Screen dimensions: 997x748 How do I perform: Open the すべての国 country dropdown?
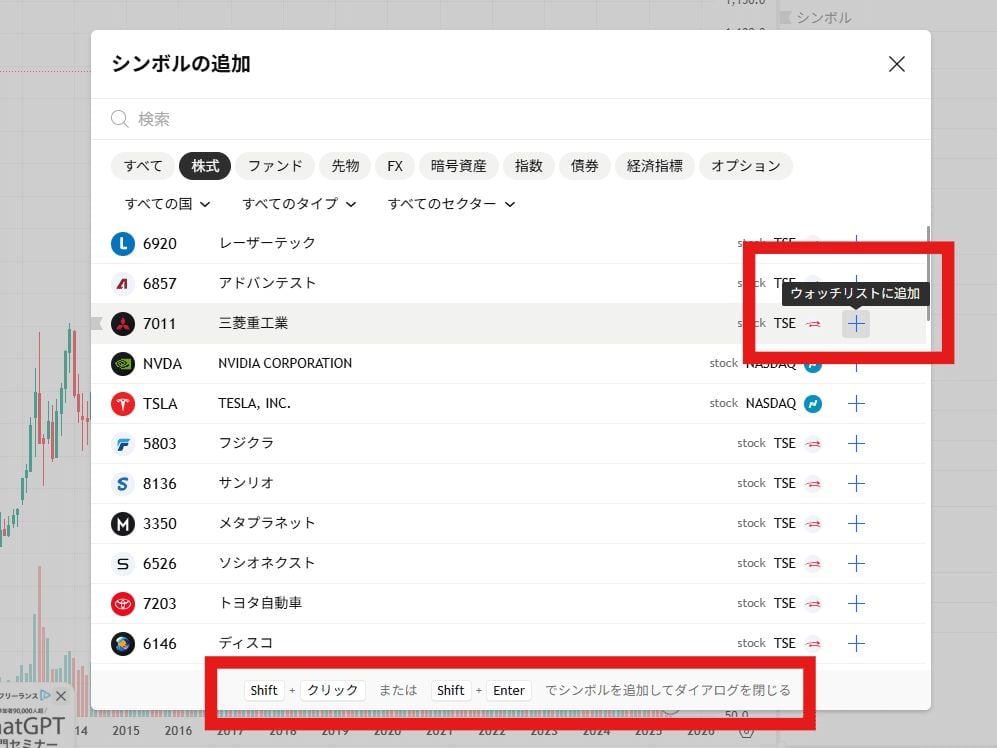point(167,204)
